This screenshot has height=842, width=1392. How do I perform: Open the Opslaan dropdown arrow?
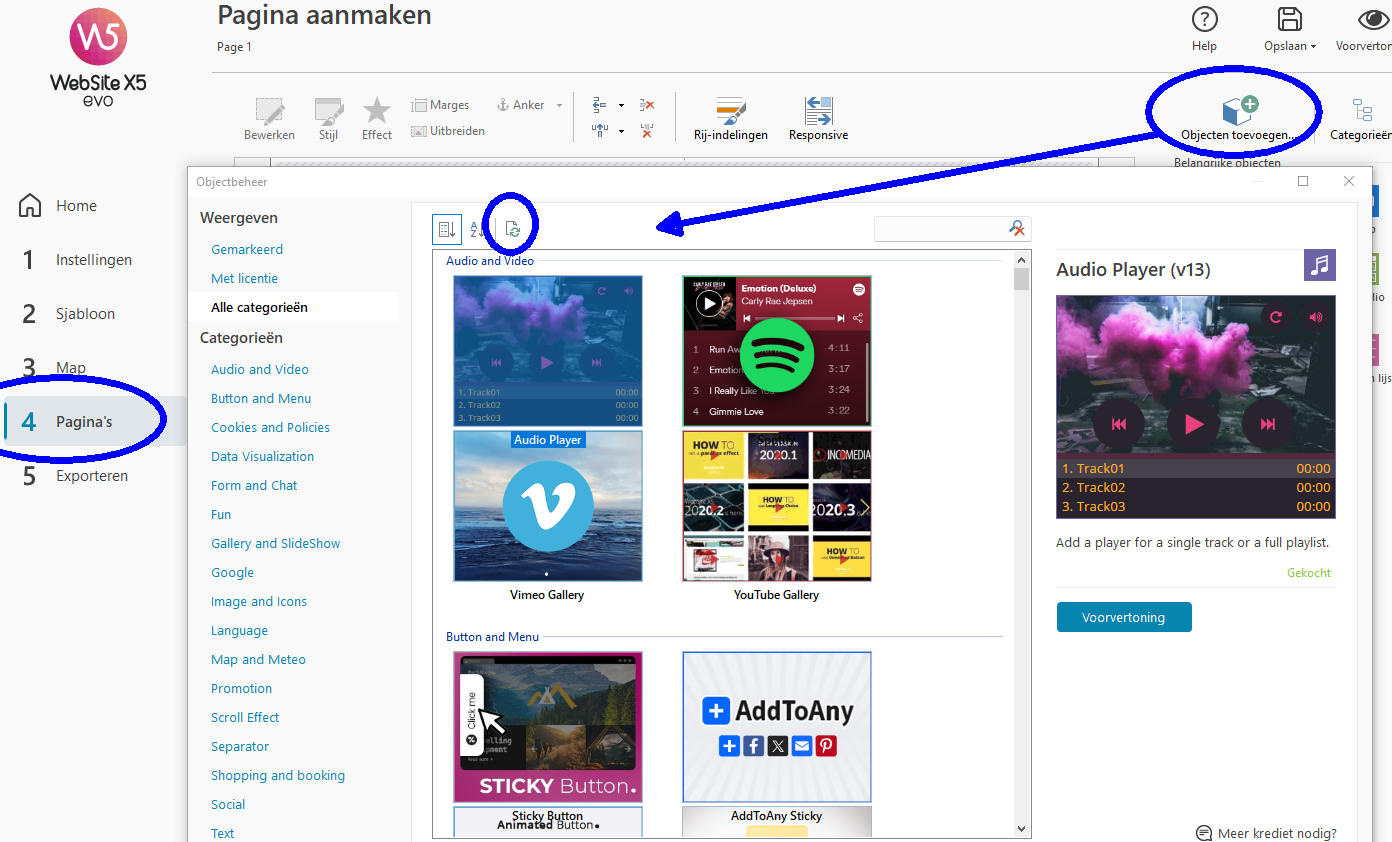pos(1313,46)
